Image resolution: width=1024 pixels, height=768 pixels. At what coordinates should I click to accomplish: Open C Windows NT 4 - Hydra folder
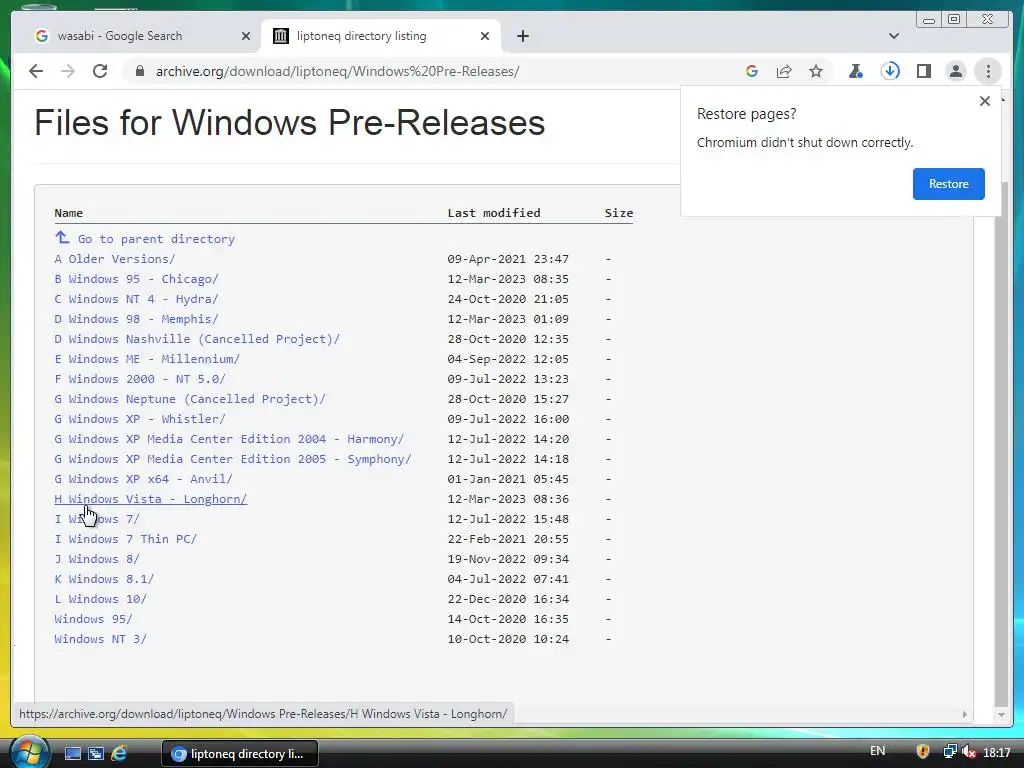136,298
